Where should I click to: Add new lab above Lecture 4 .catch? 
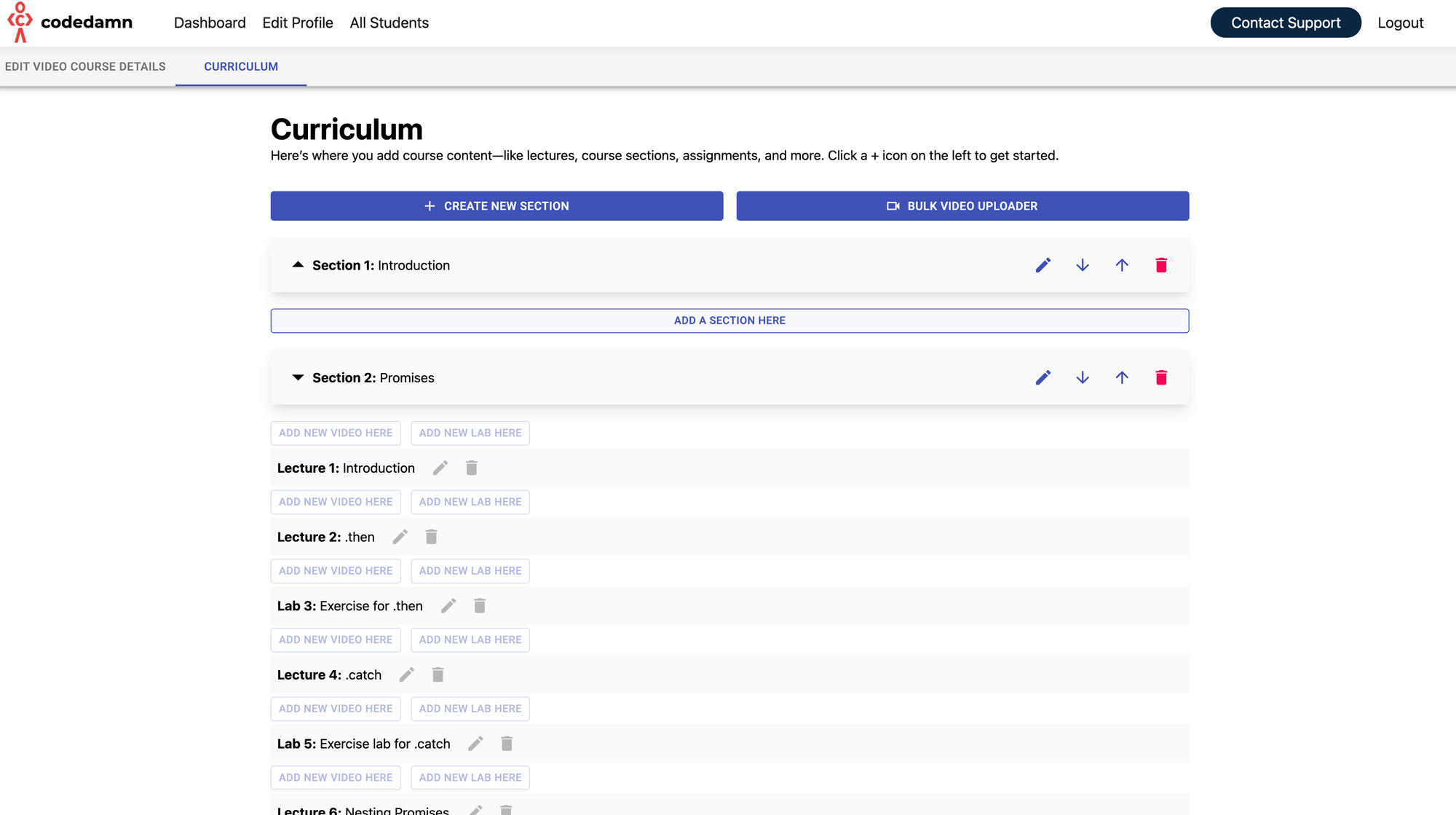click(470, 639)
